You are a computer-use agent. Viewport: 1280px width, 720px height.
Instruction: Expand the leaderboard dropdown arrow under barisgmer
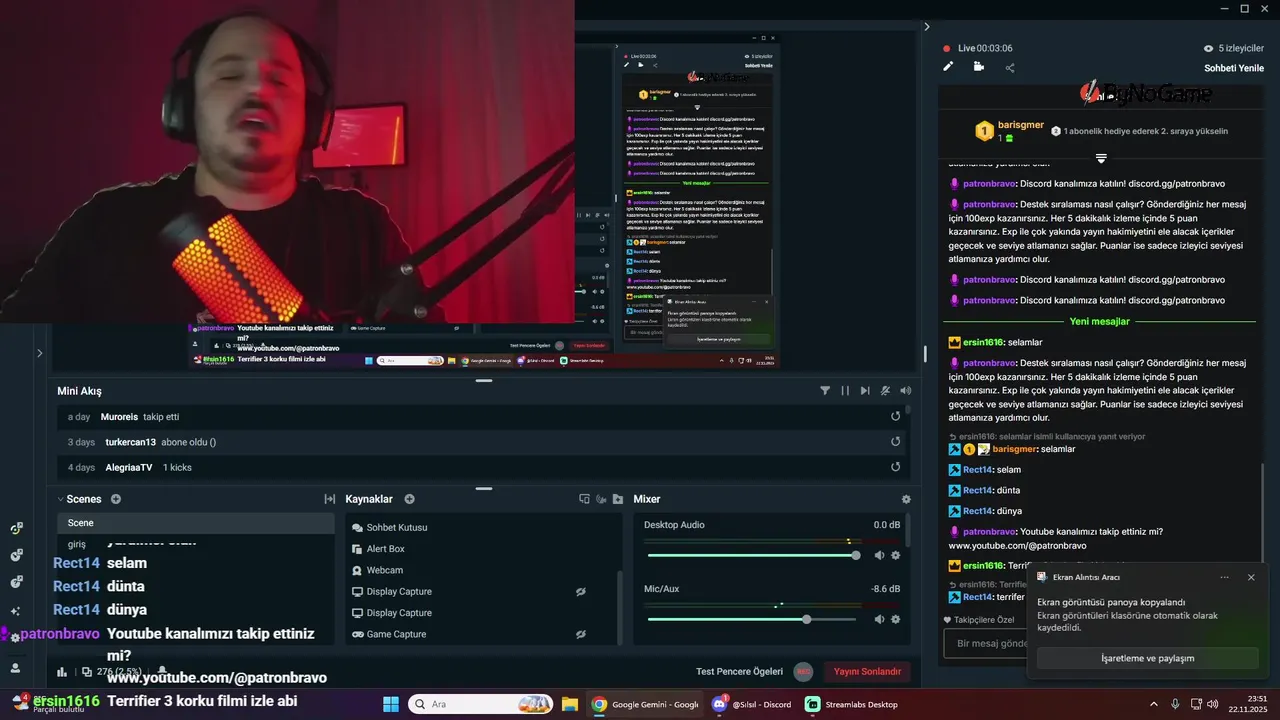[x=1101, y=158]
